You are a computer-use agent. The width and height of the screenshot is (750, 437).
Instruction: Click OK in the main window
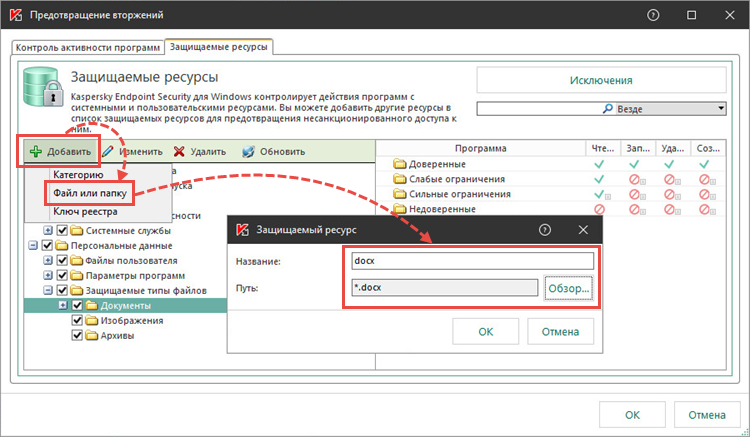click(x=632, y=415)
